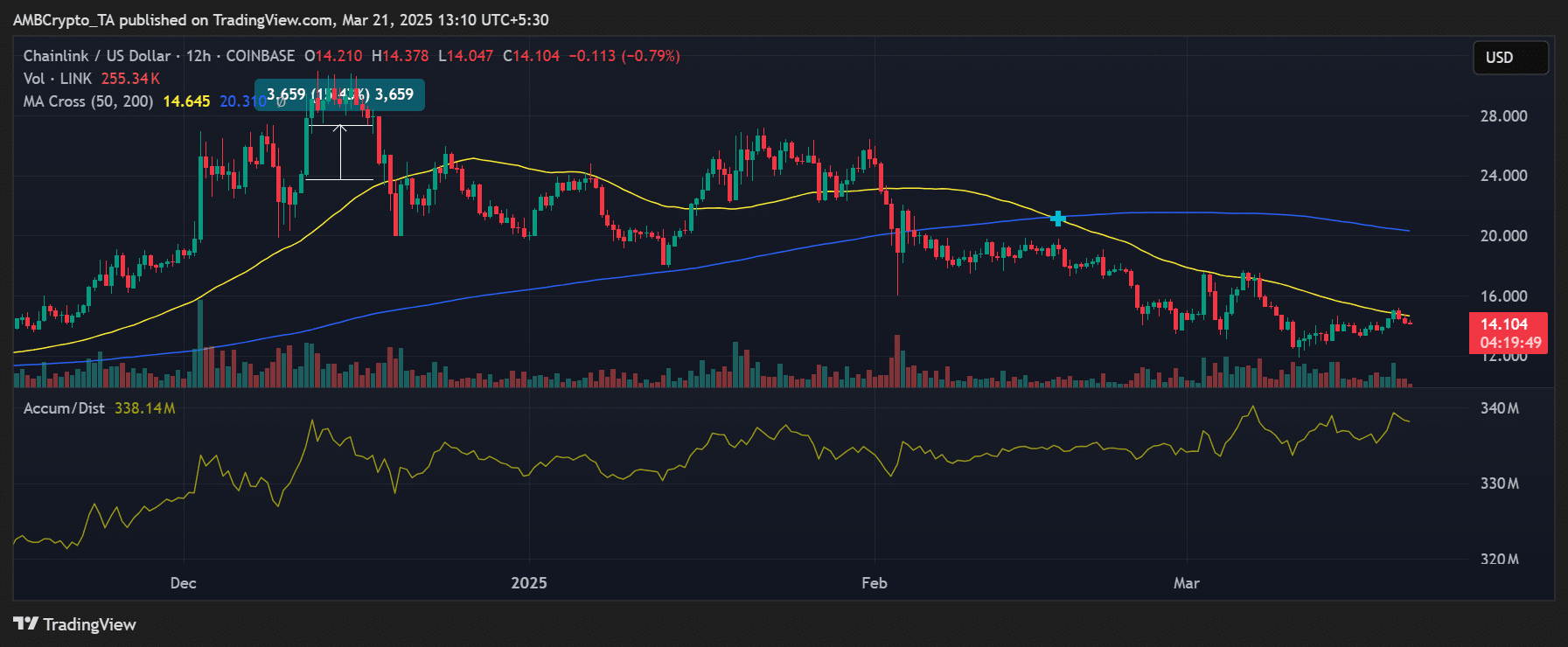Click the 338.14M Accum/Dist value
The image size is (1568, 647).
coord(145,408)
